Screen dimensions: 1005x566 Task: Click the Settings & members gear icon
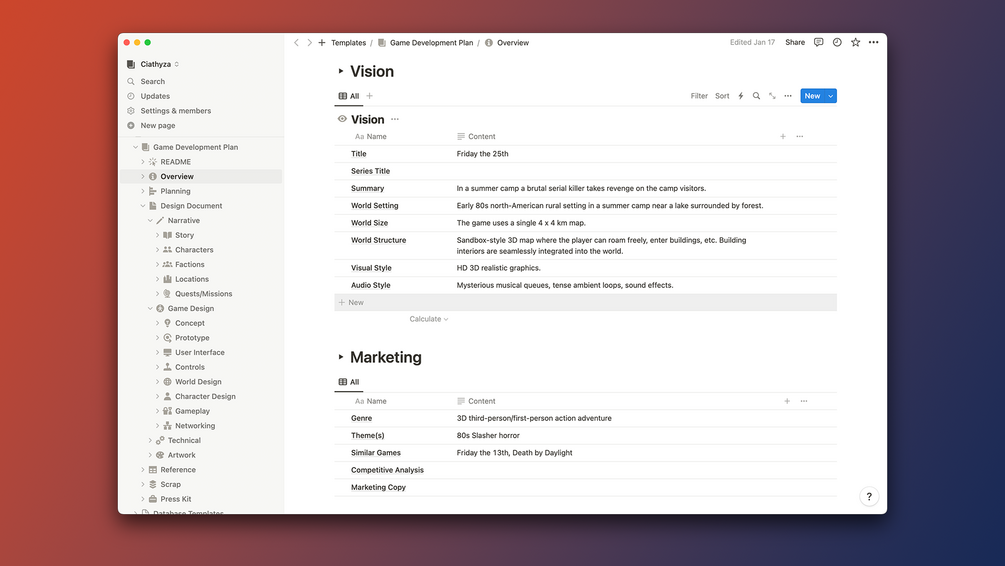[131, 111]
